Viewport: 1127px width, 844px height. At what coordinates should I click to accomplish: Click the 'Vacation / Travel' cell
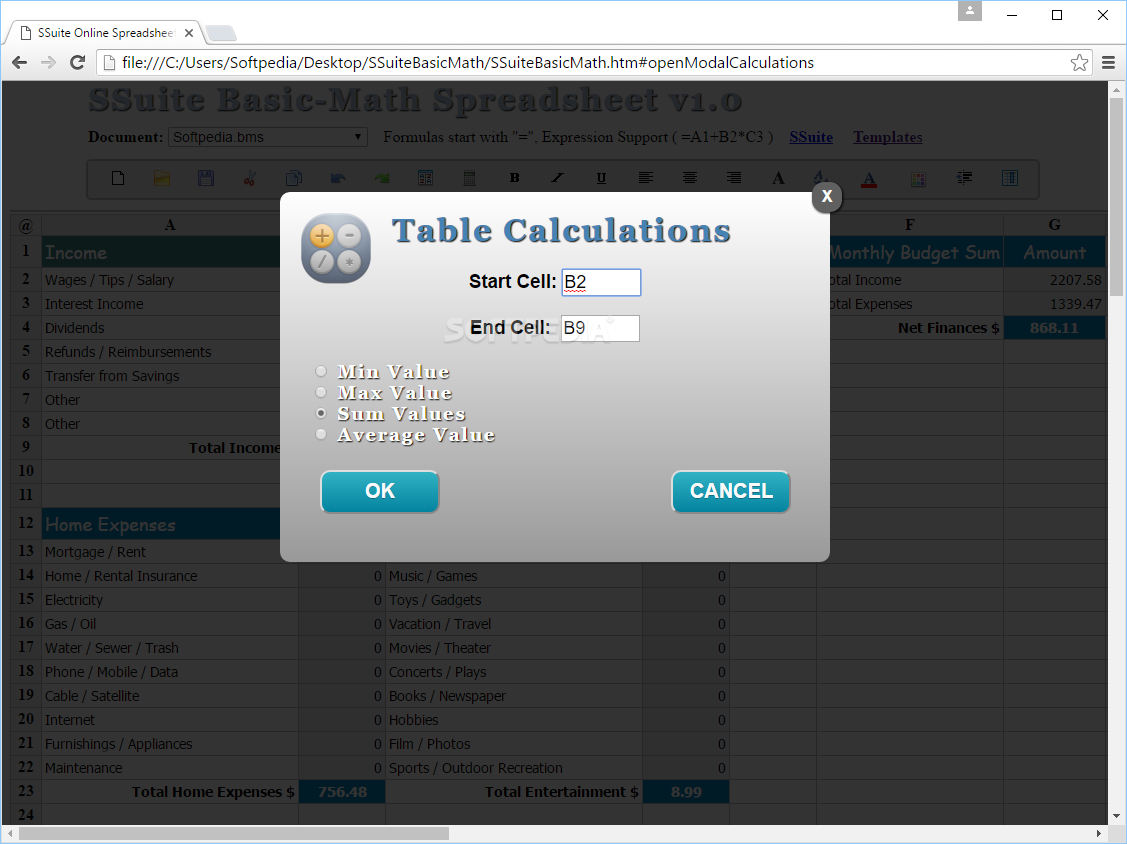(513, 624)
